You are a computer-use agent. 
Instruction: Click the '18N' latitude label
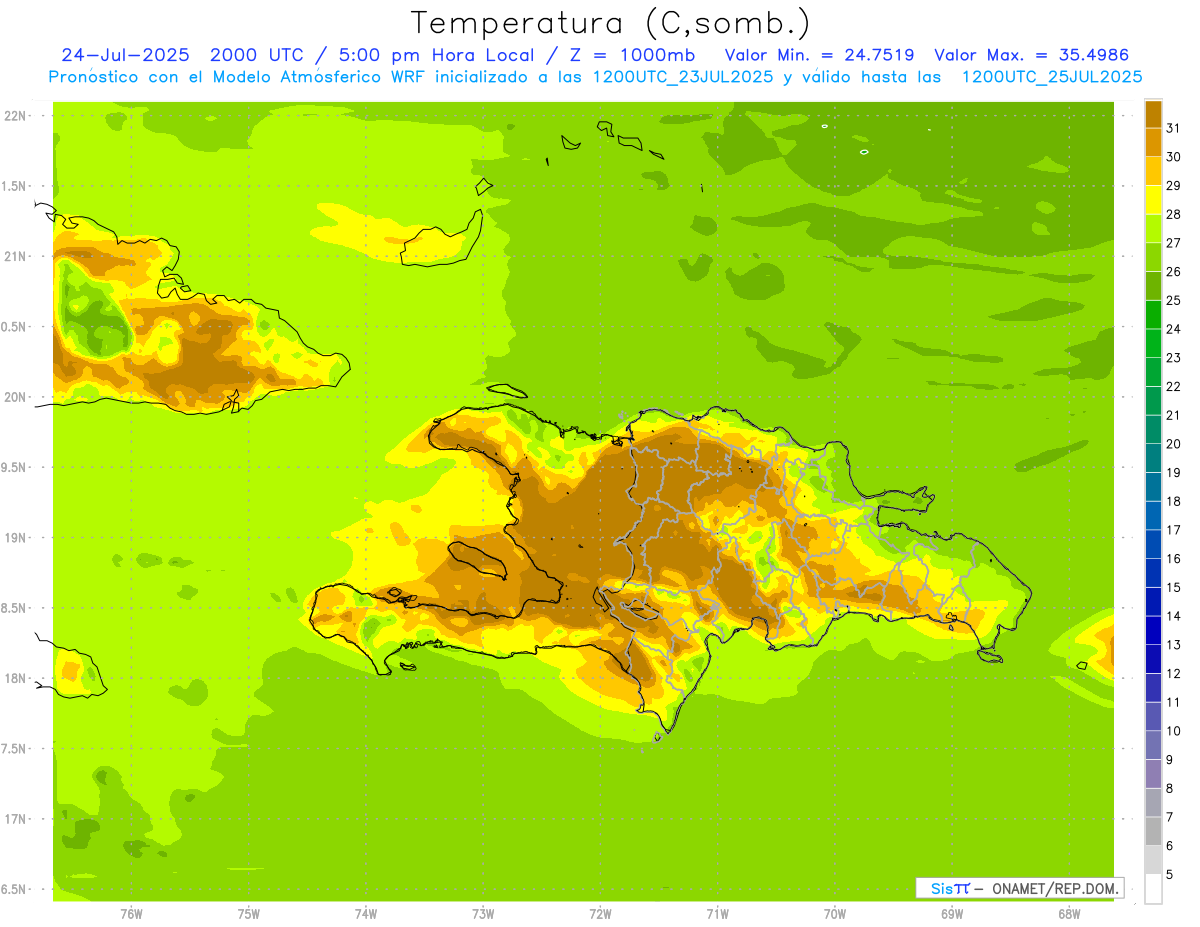16,678
